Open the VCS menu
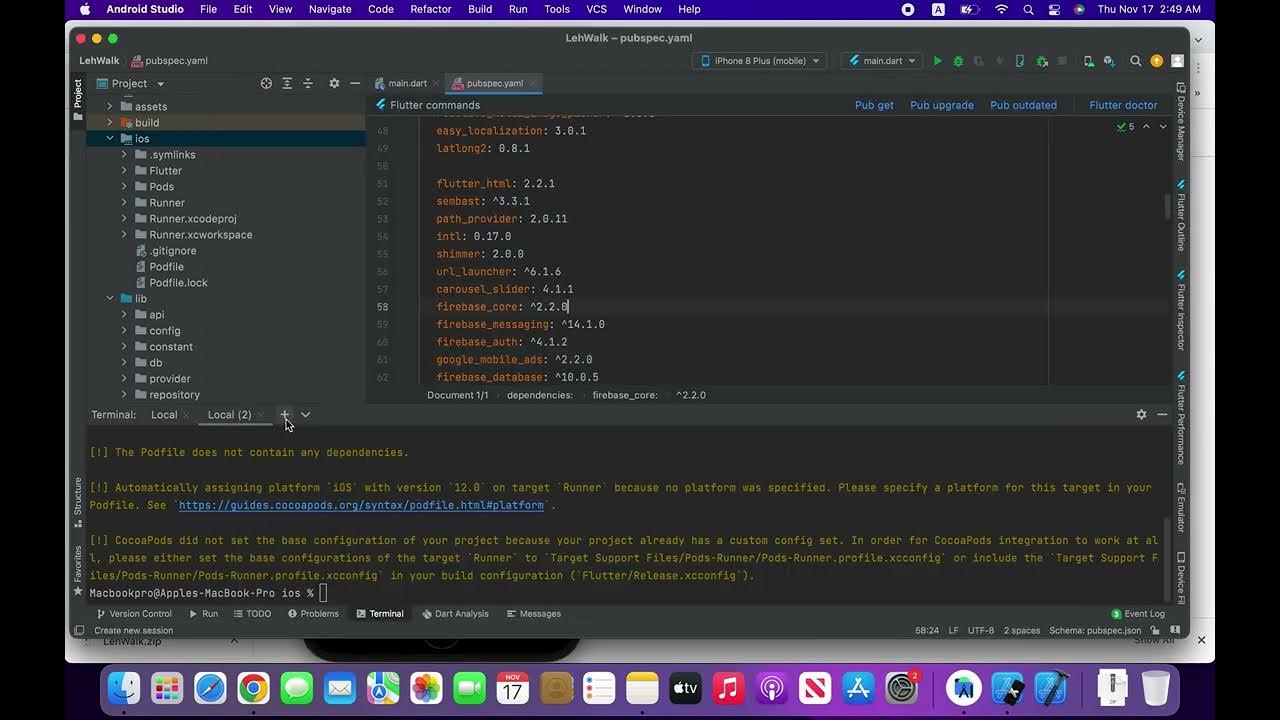The image size is (1280, 720). coord(597,9)
